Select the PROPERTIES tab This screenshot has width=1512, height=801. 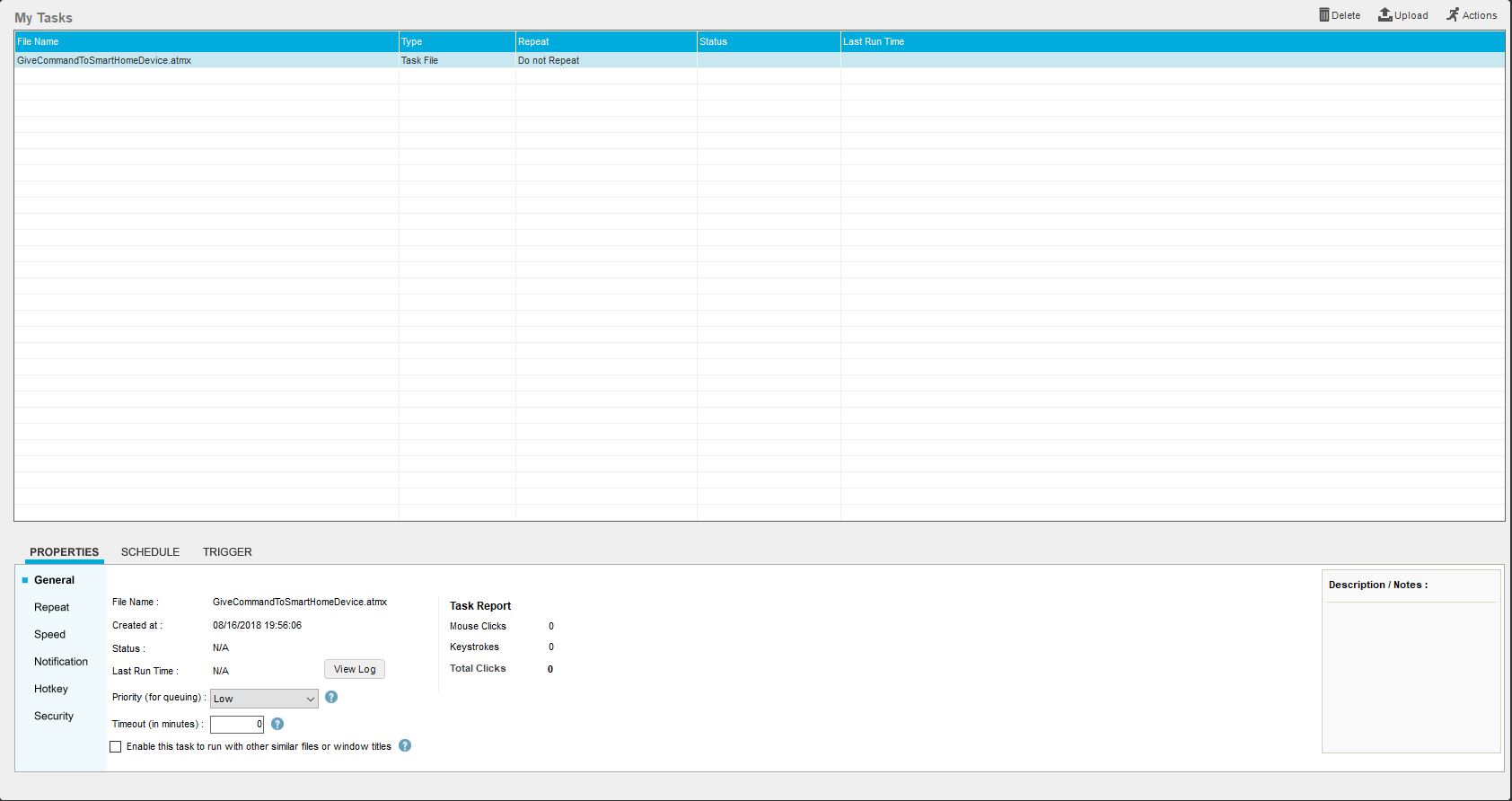(x=64, y=552)
